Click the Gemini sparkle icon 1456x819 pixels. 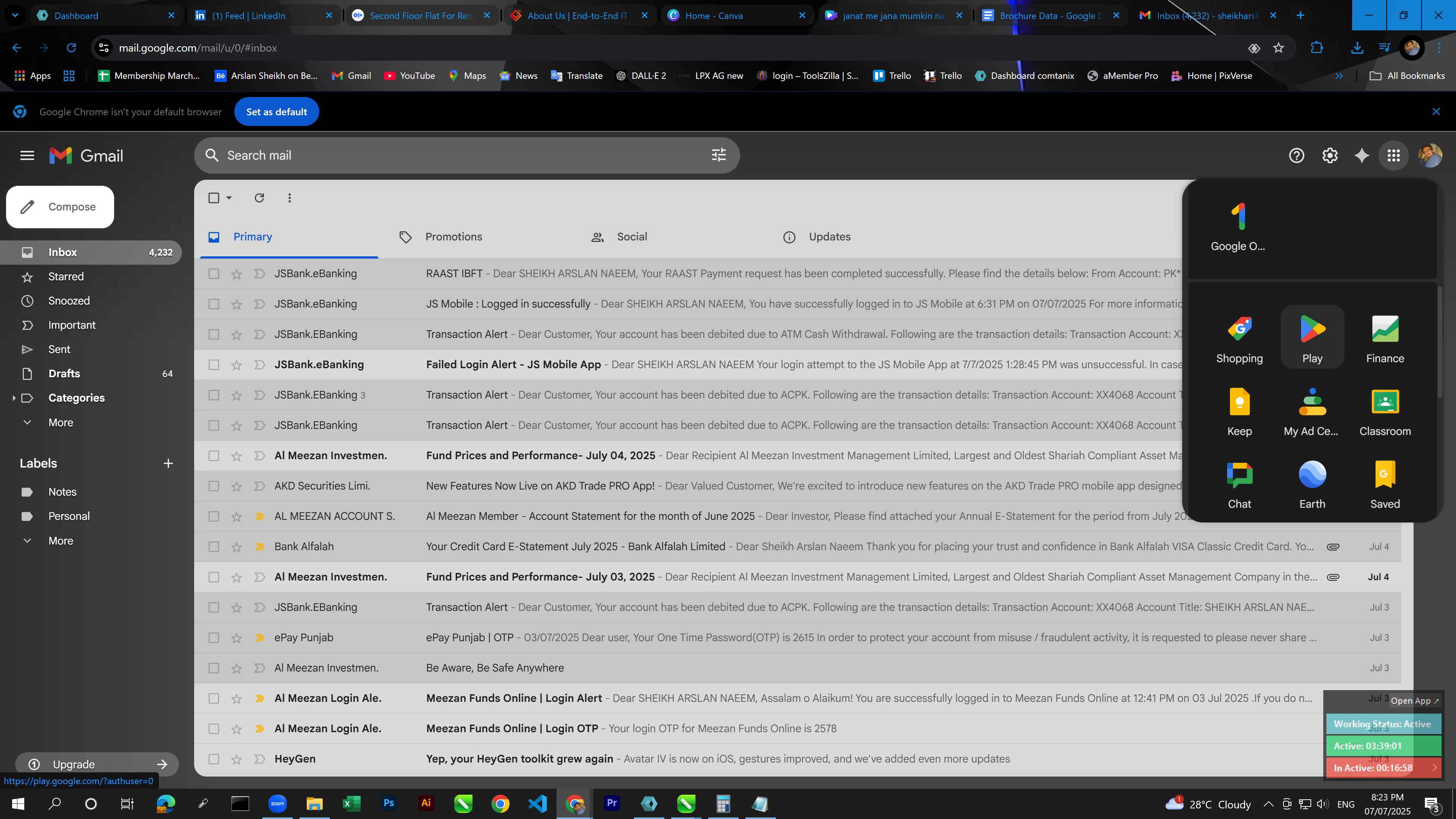[1362, 155]
